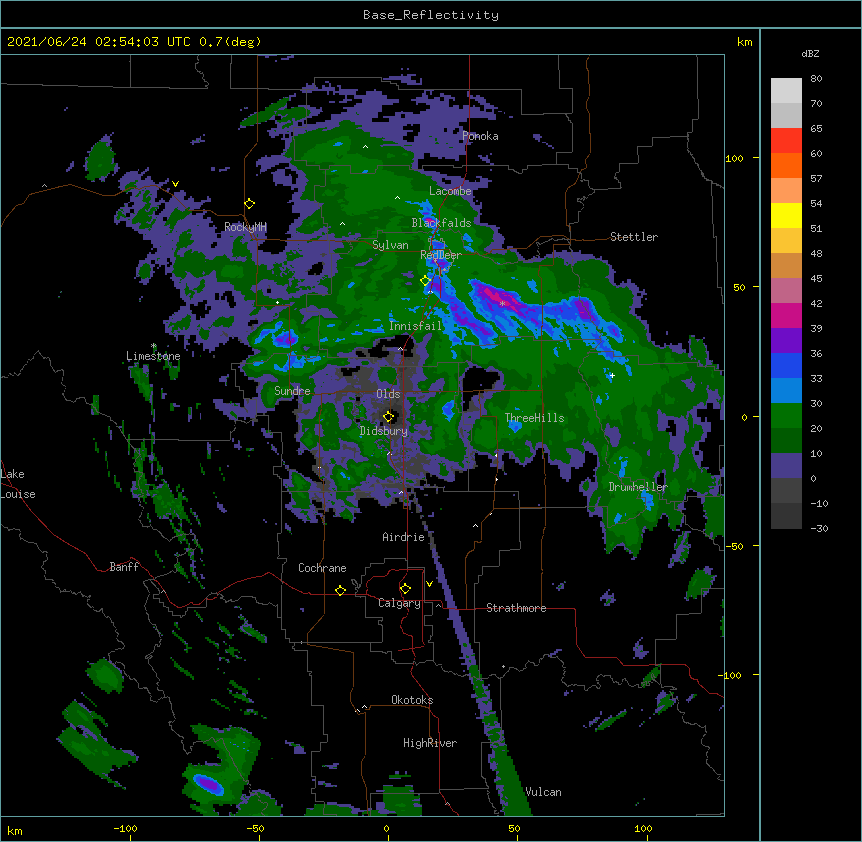
Task: Click the -100 tick on the bottom axis
Action: pyautogui.click(x=125, y=829)
